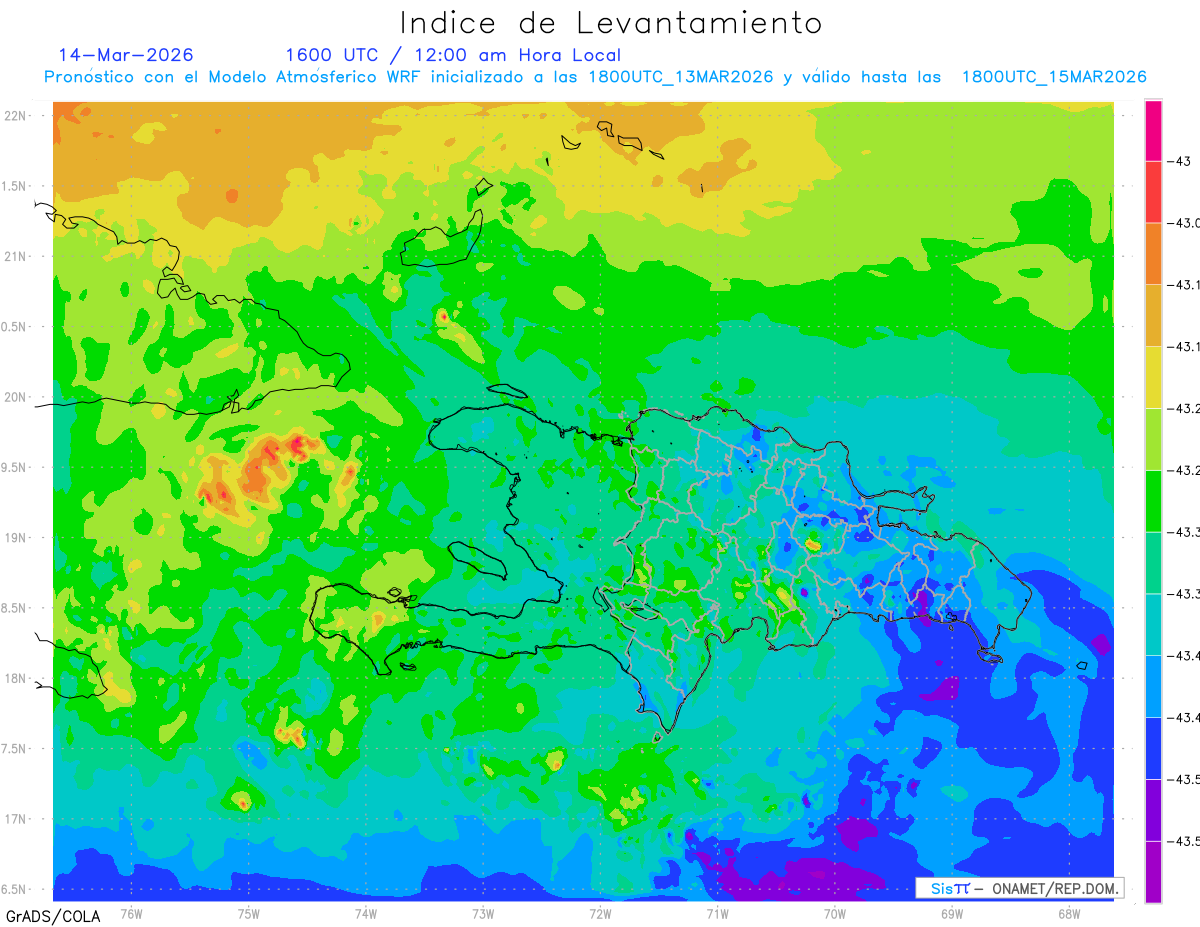Select the light blue color bar segment

[1153, 685]
